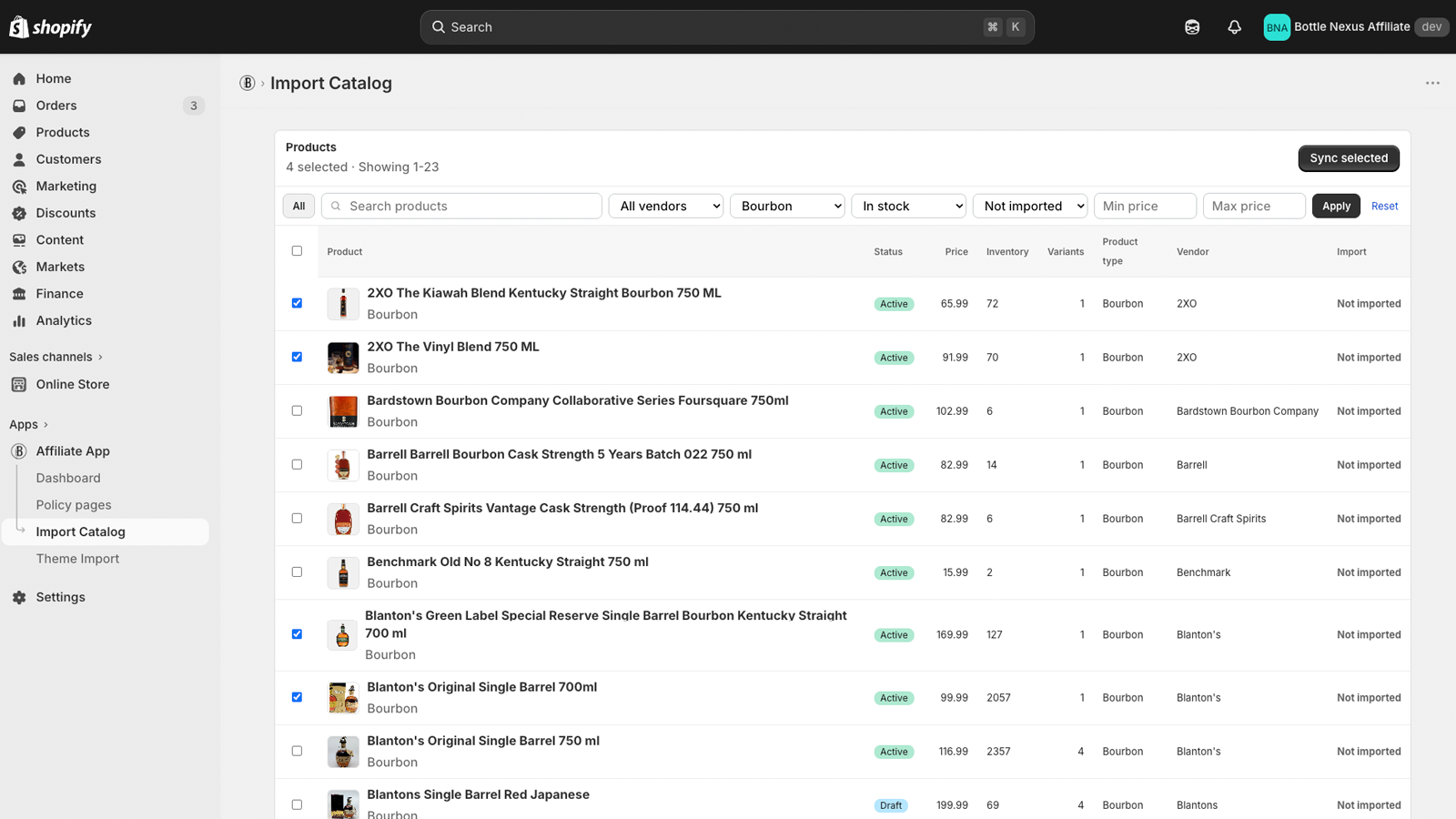
Task: Click the dev store badge
Action: point(1431,27)
